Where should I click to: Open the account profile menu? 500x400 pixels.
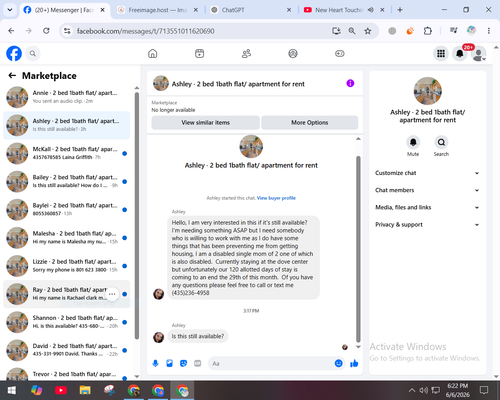pyautogui.click(x=479, y=54)
